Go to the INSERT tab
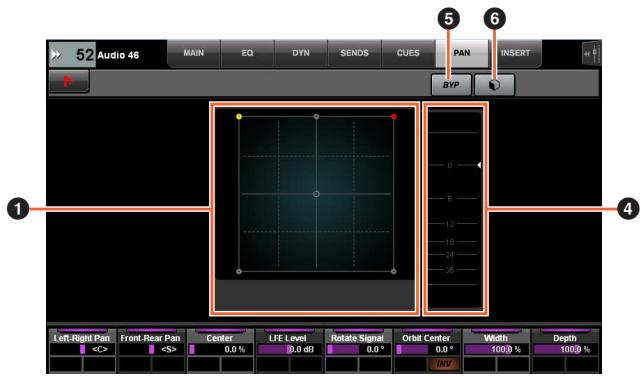 pos(515,53)
